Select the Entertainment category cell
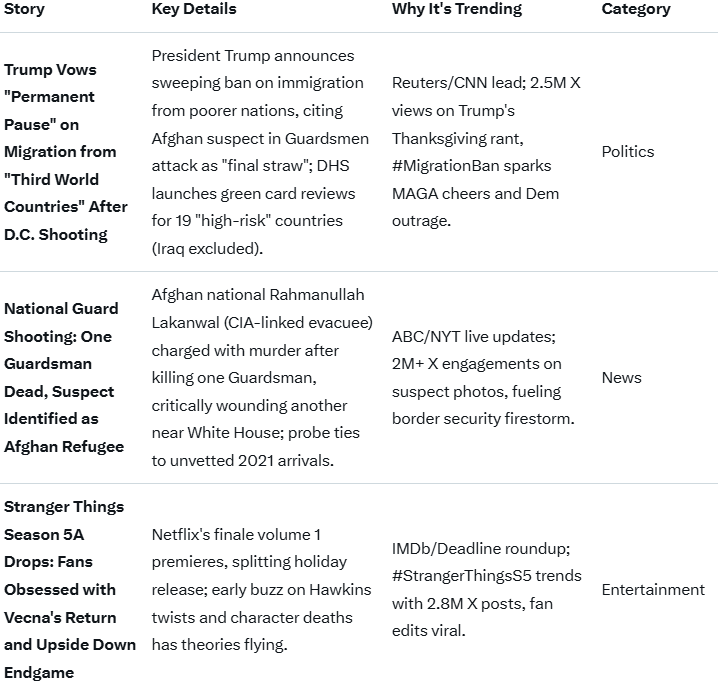 [x=653, y=590]
